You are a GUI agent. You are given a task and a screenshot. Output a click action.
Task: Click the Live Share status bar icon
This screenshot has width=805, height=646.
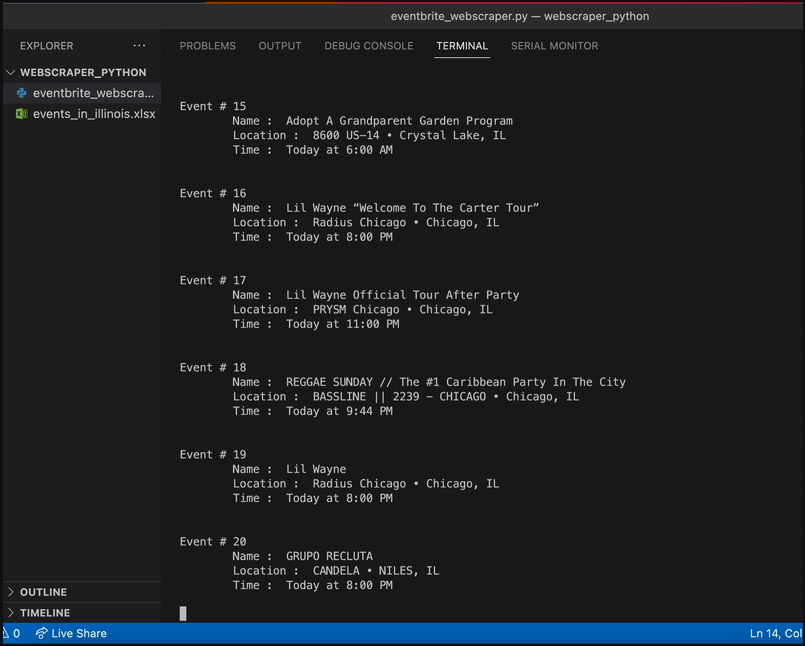41,633
